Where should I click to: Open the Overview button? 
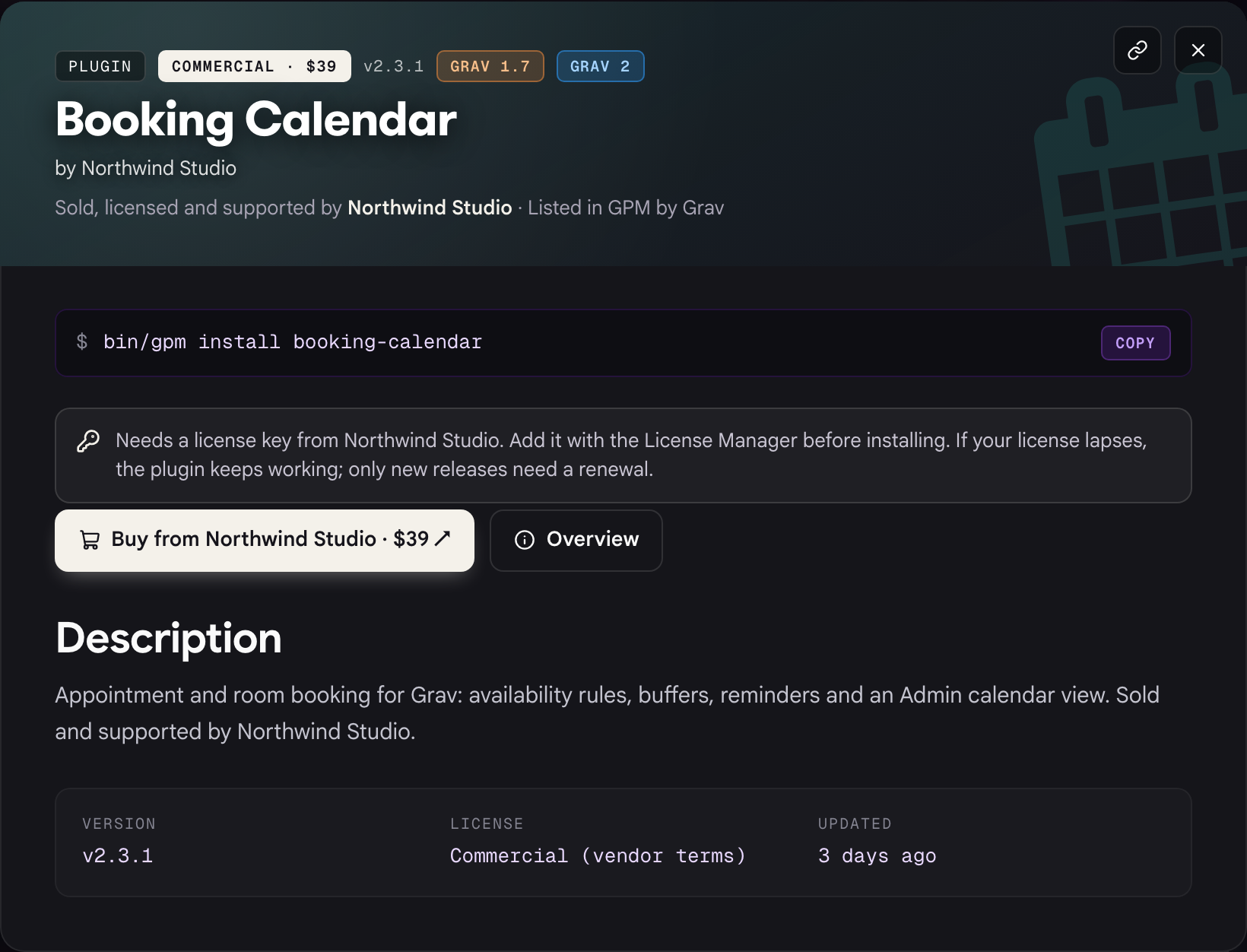[x=576, y=540]
